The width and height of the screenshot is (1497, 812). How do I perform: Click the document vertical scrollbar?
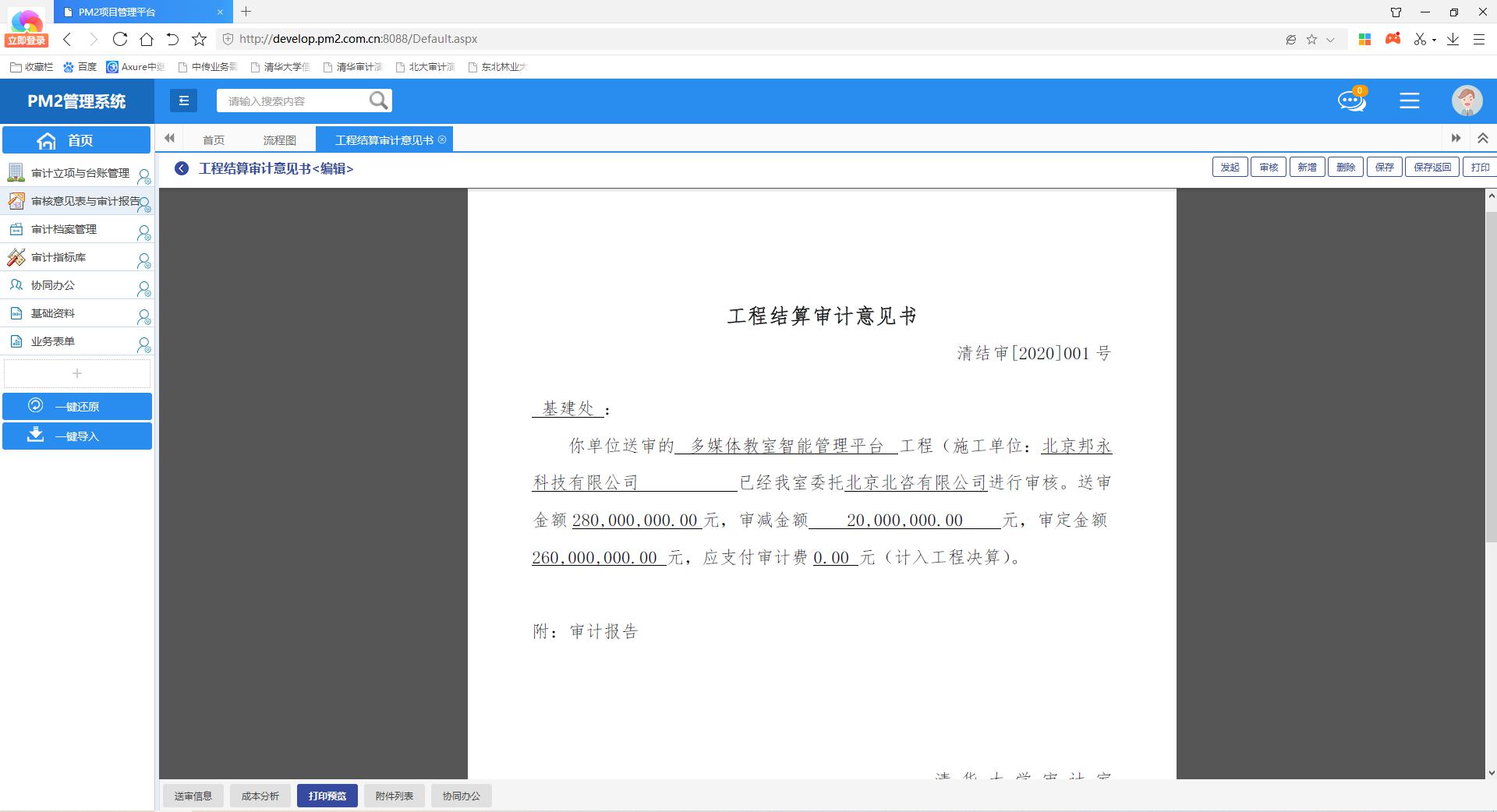(1491, 390)
